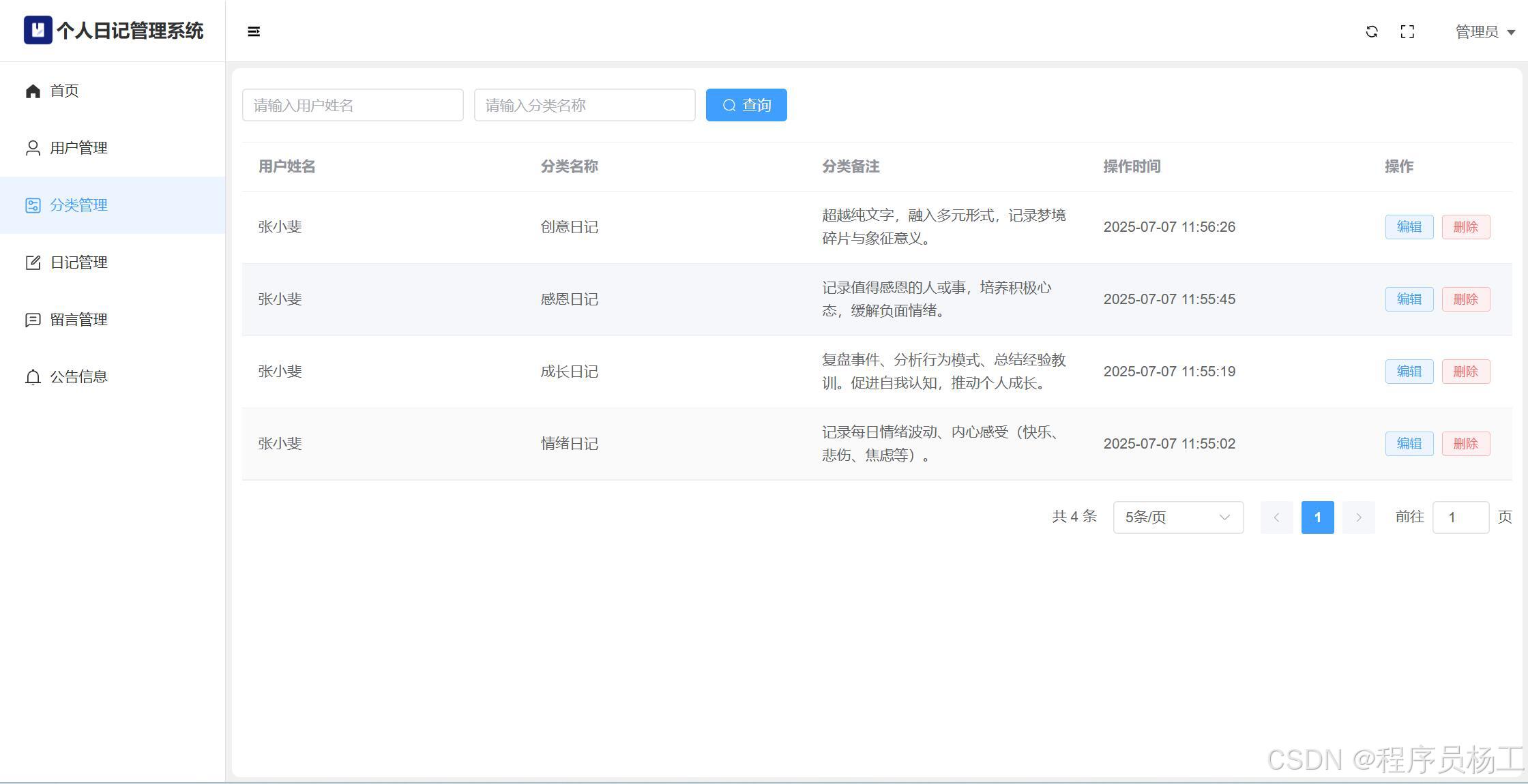
Task: Click the home icon beside 首页
Action: tap(33, 91)
